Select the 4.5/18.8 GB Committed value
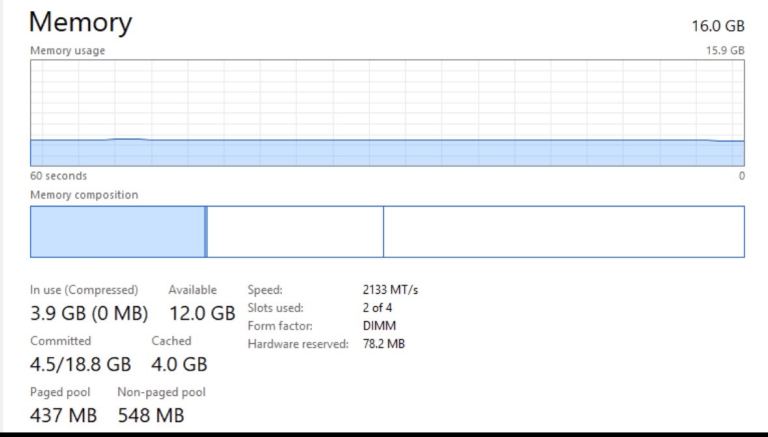The width and height of the screenshot is (768, 437). (81, 364)
